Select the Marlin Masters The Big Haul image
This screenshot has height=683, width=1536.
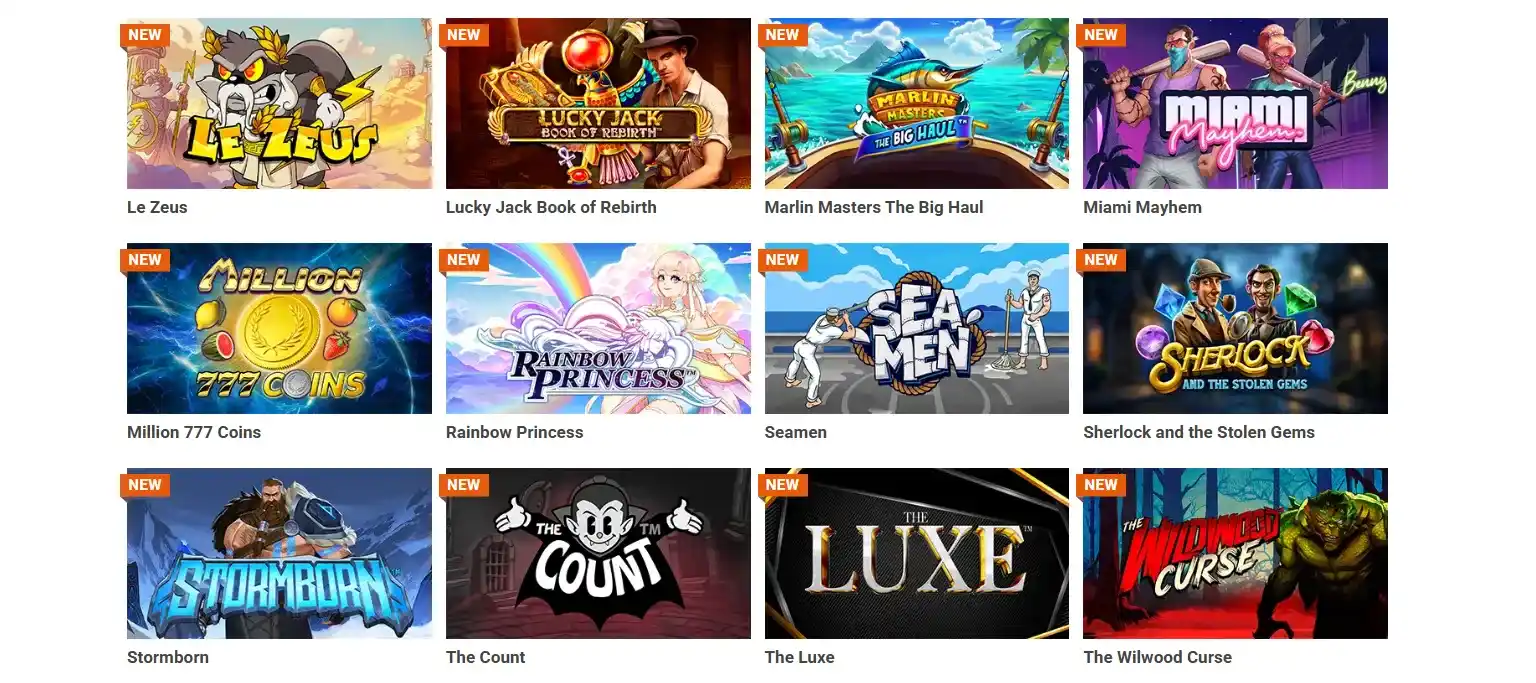pos(917,103)
